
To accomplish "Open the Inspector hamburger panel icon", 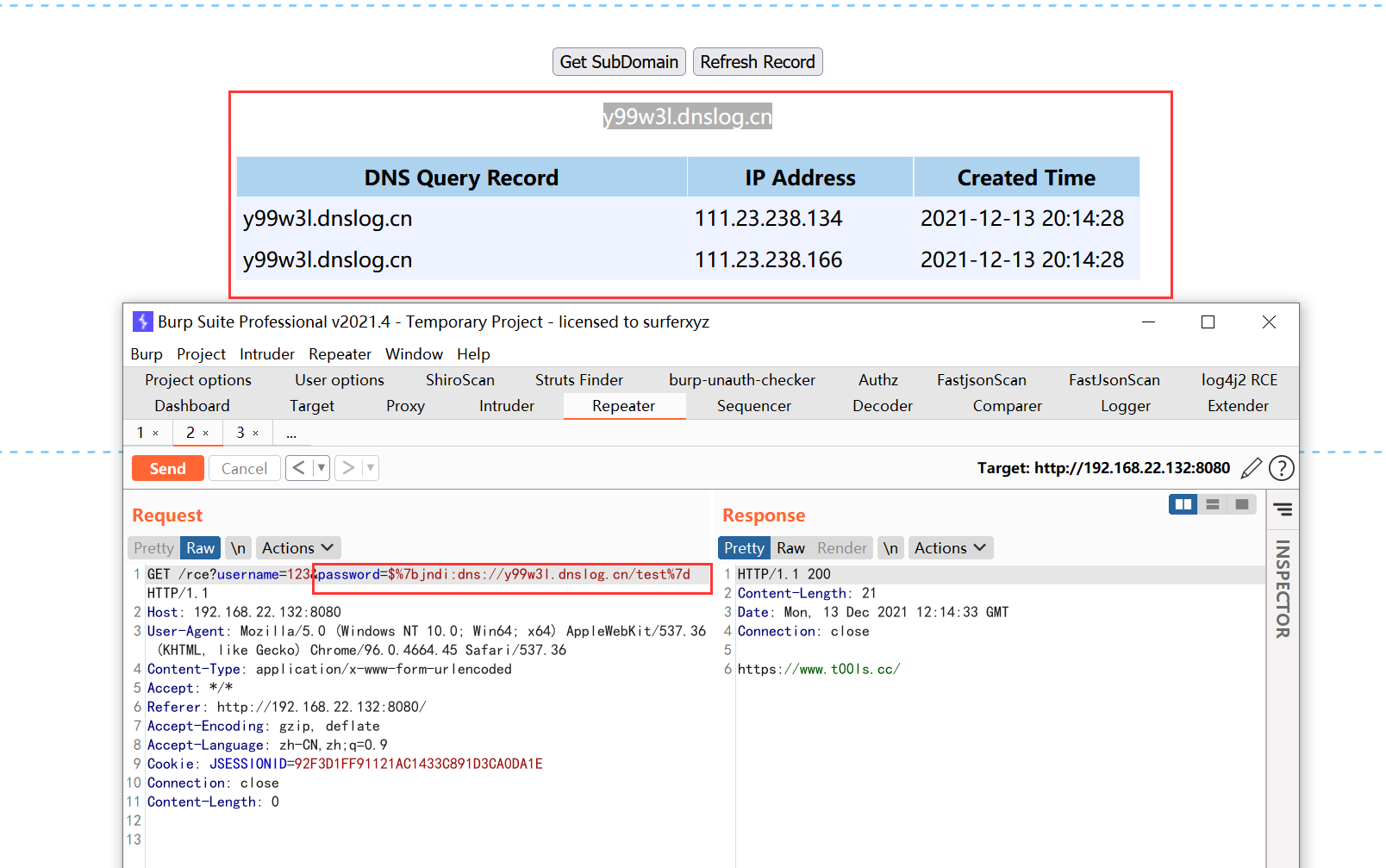I will 1283,509.
